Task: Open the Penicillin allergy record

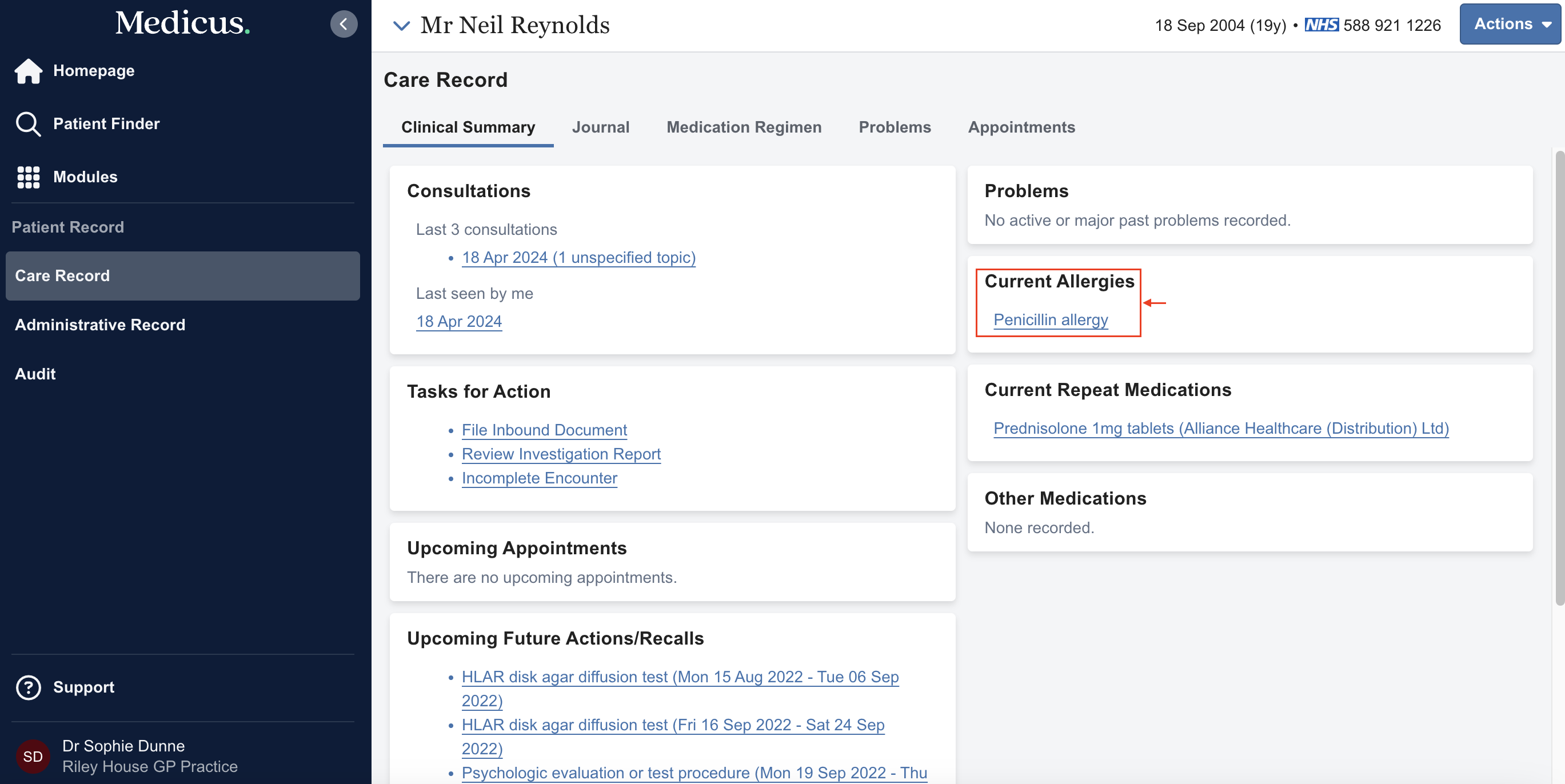Action: 1051,320
